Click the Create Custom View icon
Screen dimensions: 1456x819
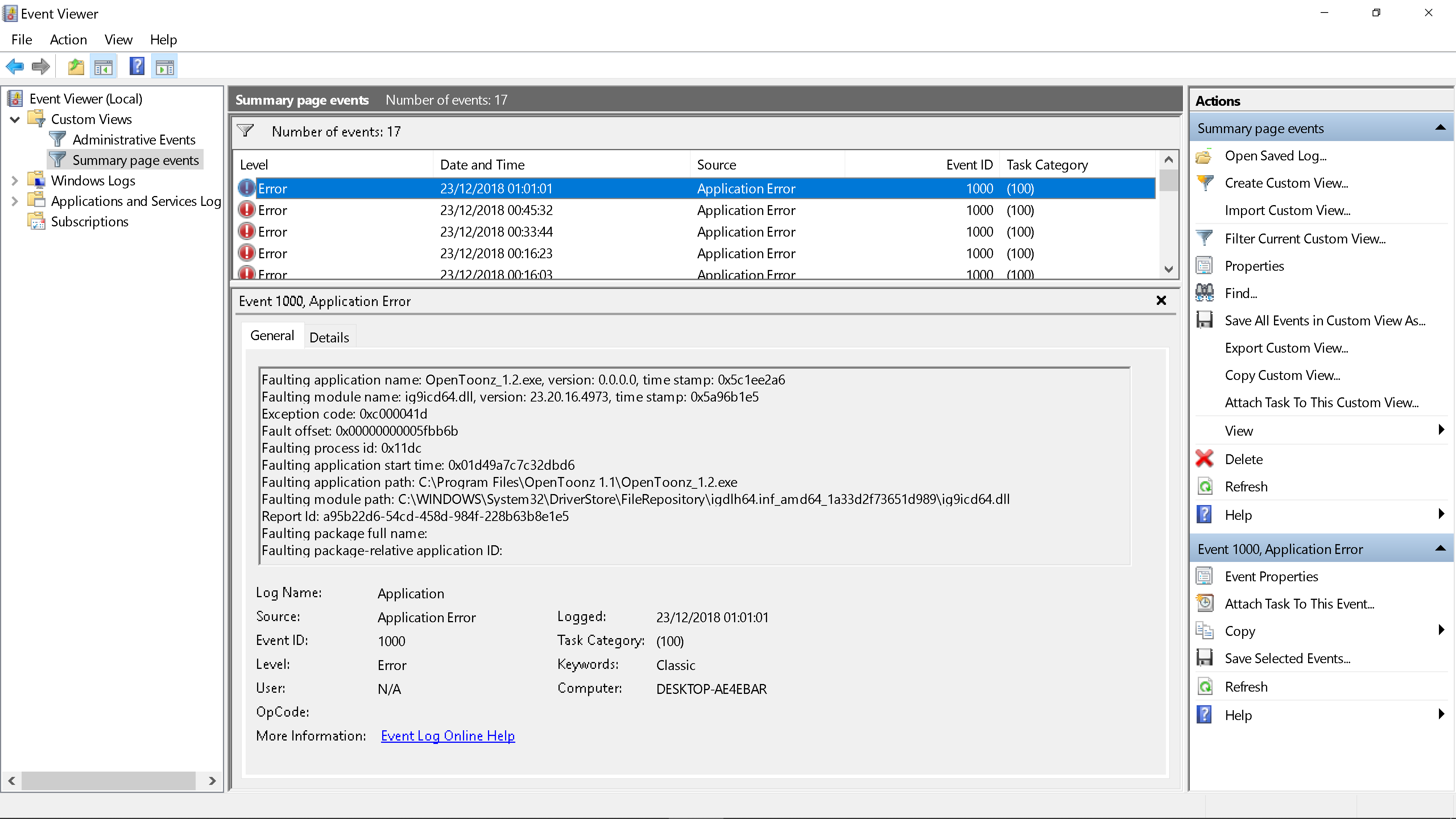1205,182
